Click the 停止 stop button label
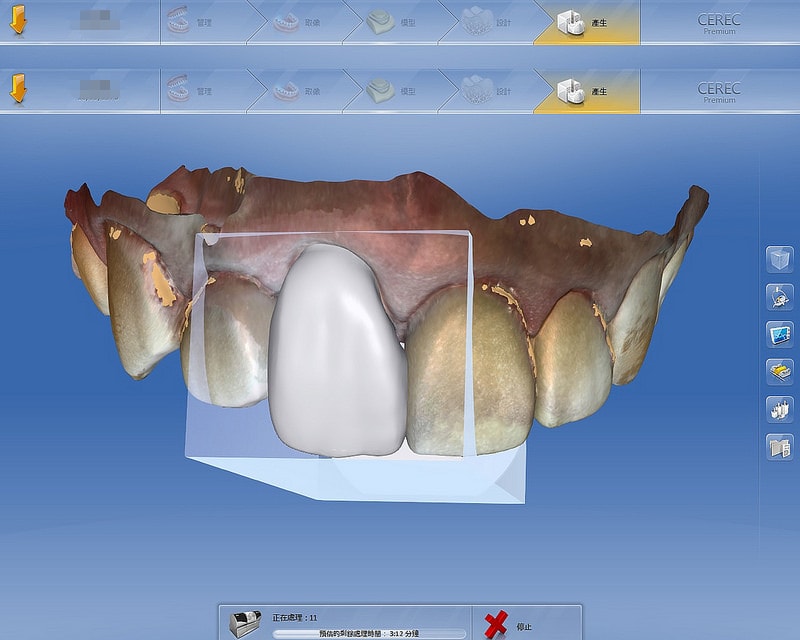The image size is (800, 640). point(524,627)
